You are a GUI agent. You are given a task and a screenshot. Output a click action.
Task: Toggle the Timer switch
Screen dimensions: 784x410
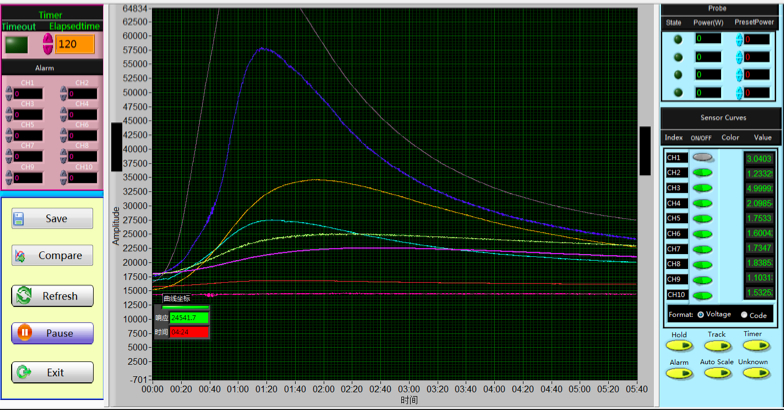click(x=756, y=346)
